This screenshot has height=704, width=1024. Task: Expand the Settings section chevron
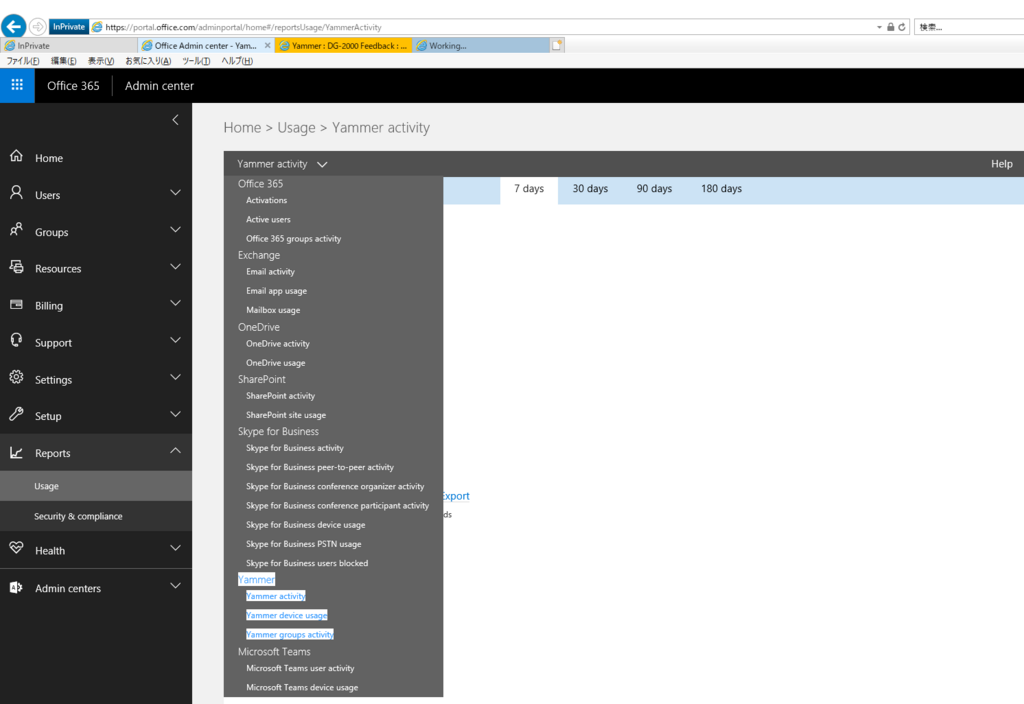(175, 377)
